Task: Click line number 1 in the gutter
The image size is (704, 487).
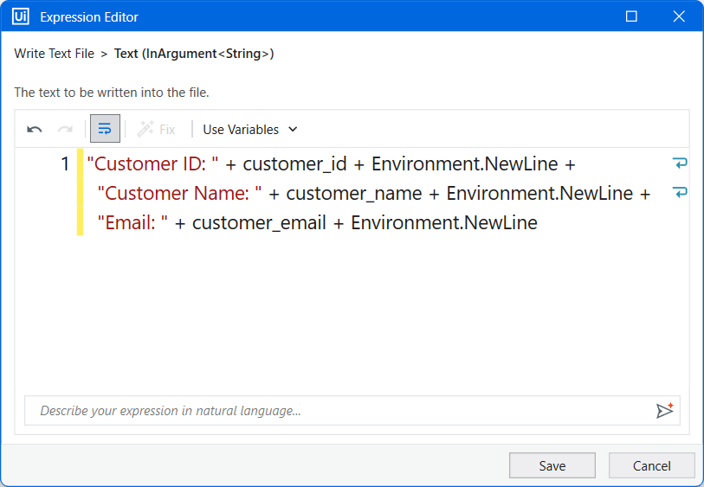Action: (x=65, y=164)
